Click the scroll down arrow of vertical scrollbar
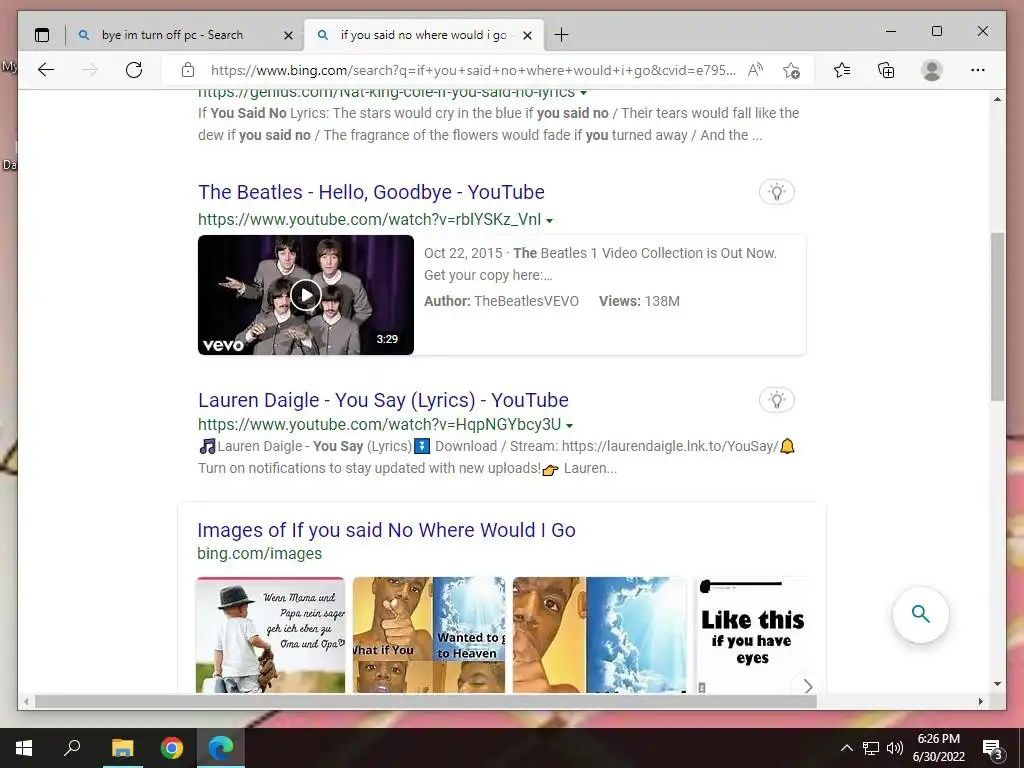Screen dimensions: 1024x768 (997, 684)
